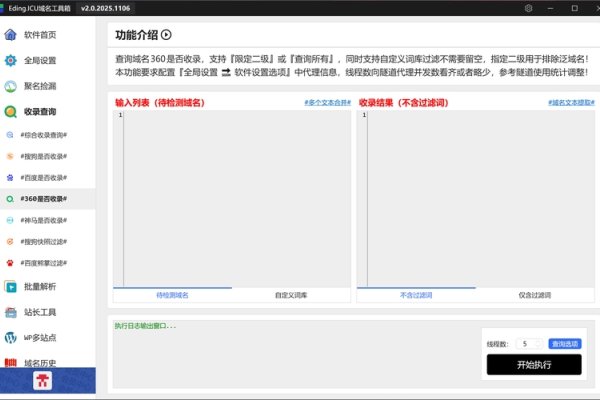Screen dimensions: 600x400
Task: Click the #综合收录查询# icon
Action: click(x=10, y=135)
